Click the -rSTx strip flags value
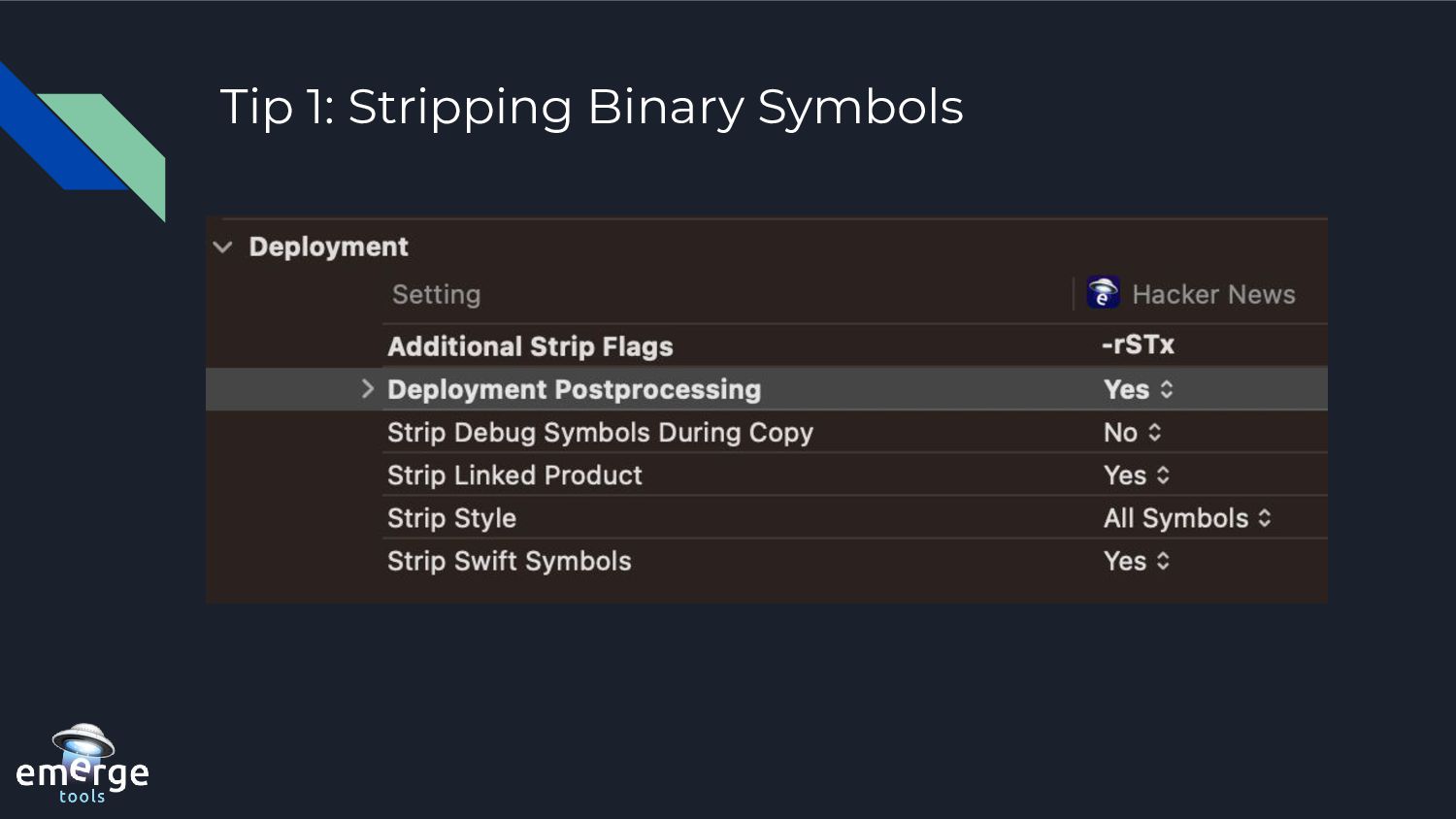Screen dimensions: 1456x819 coord(1138,345)
